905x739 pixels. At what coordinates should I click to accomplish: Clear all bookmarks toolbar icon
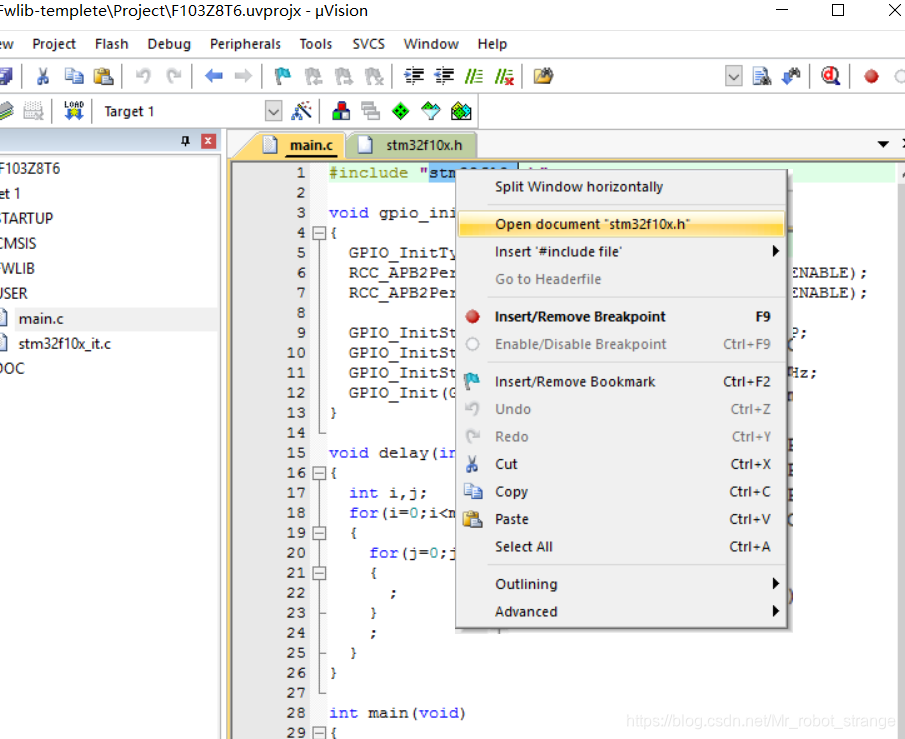coord(373,76)
